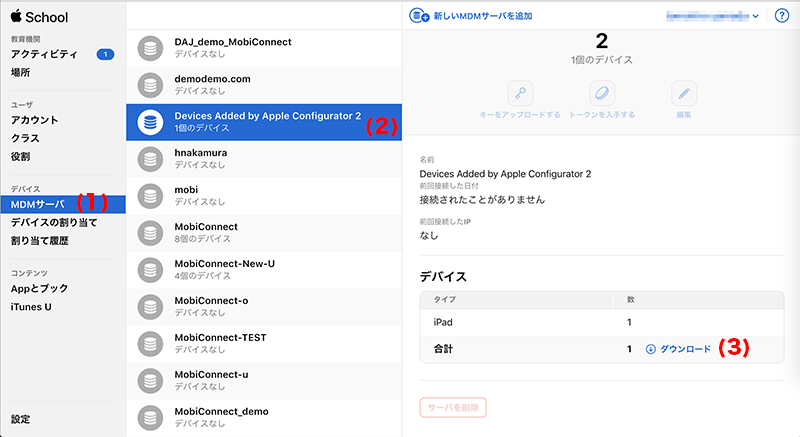Image resolution: width=800 pixels, height=437 pixels.
Task: Click the key upload icon
Action: coord(520,93)
